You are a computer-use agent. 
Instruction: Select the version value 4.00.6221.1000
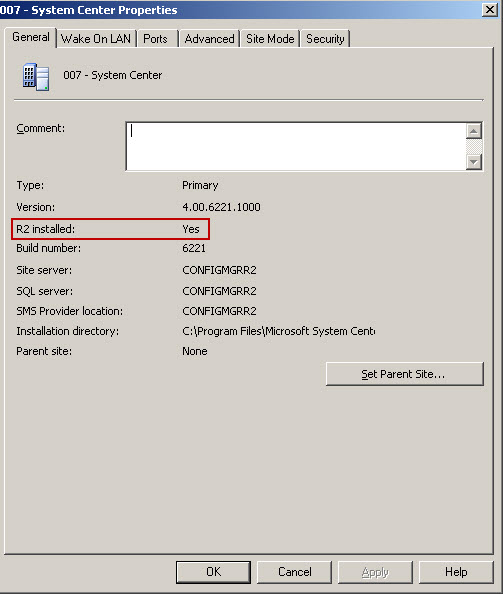[x=221, y=207]
